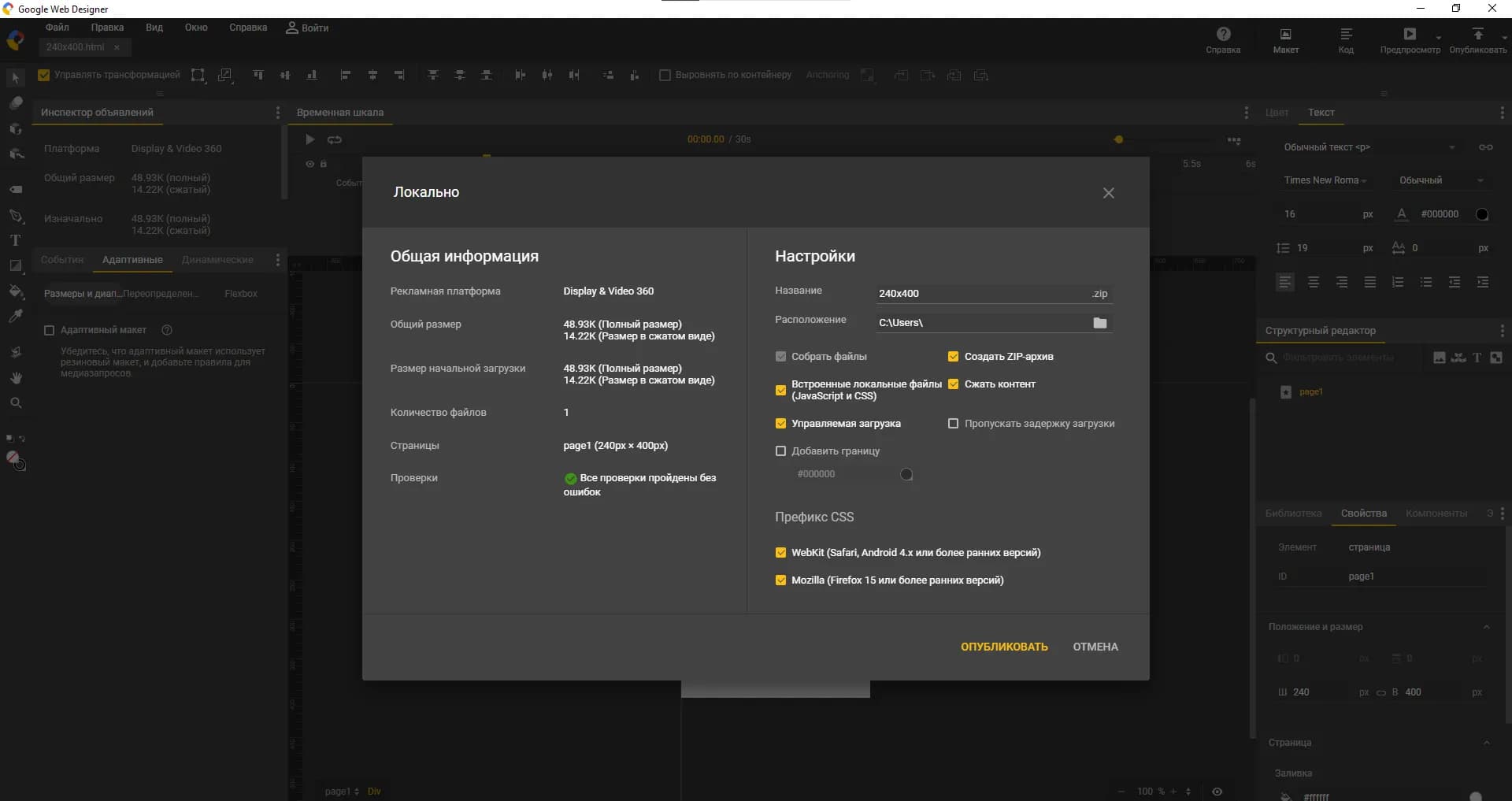Image resolution: width=1512 pixels, height=801 pixels.
Task: Close the Локально dialog with X
Action: 1108,193
